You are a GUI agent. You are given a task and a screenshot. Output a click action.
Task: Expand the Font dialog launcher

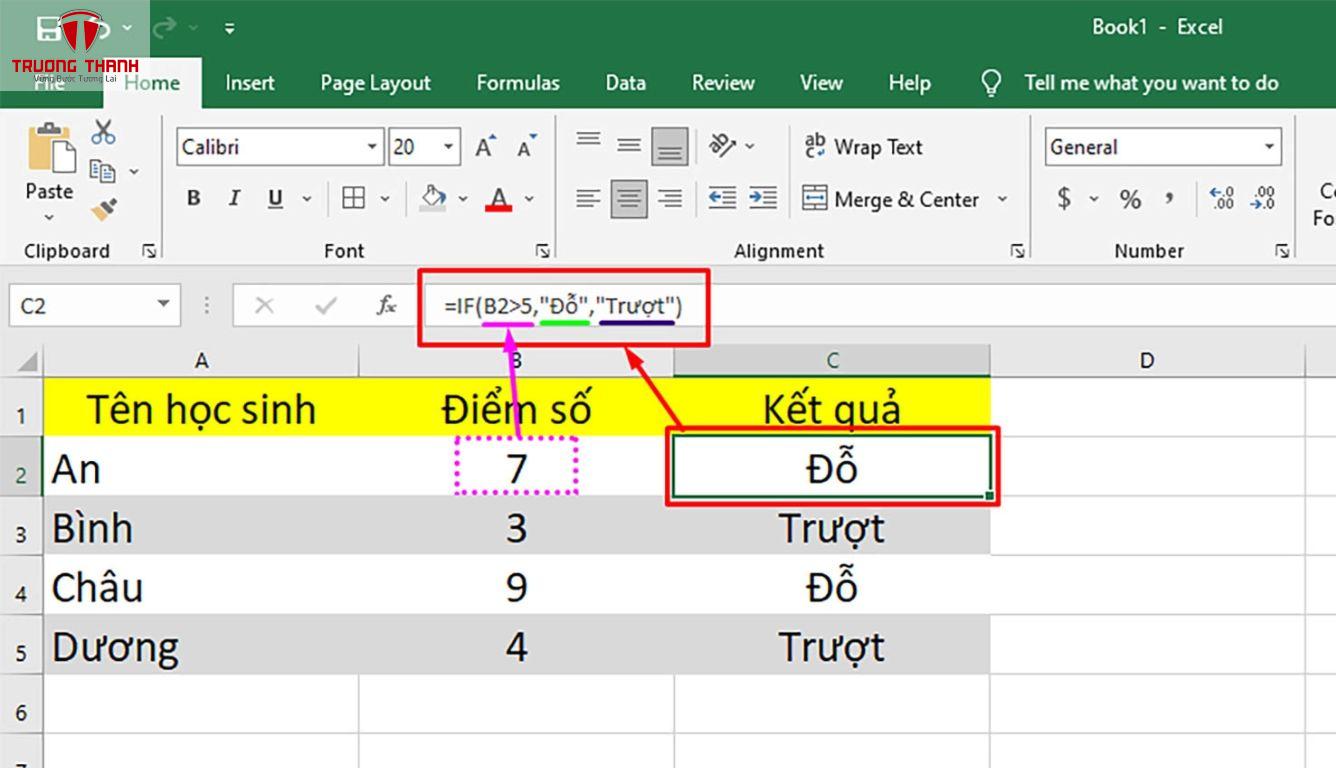point(542,251)
